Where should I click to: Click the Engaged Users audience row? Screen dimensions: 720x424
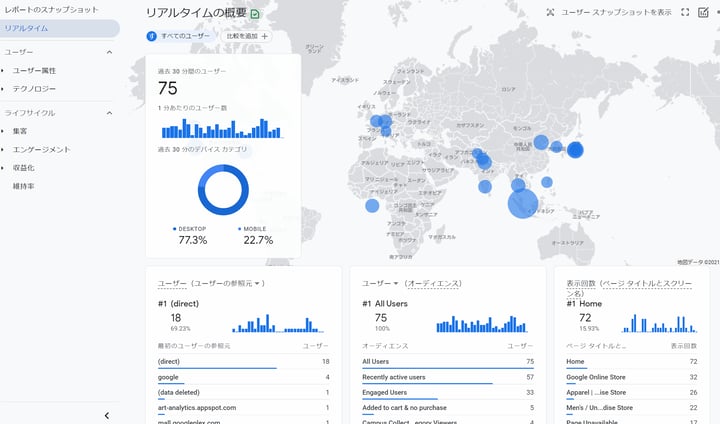click(x=448, y=393)
